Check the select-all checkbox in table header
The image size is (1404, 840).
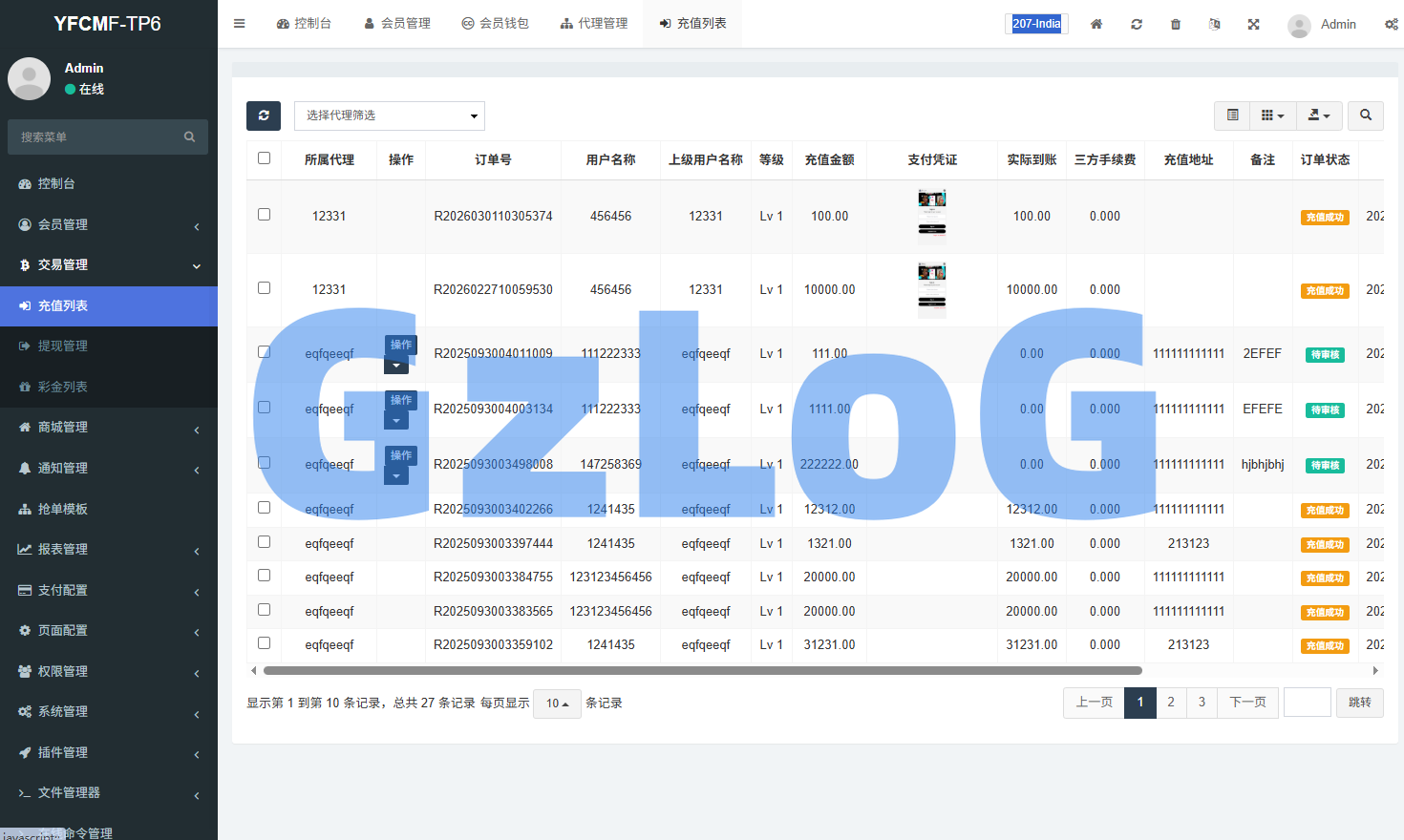(265, 158)
